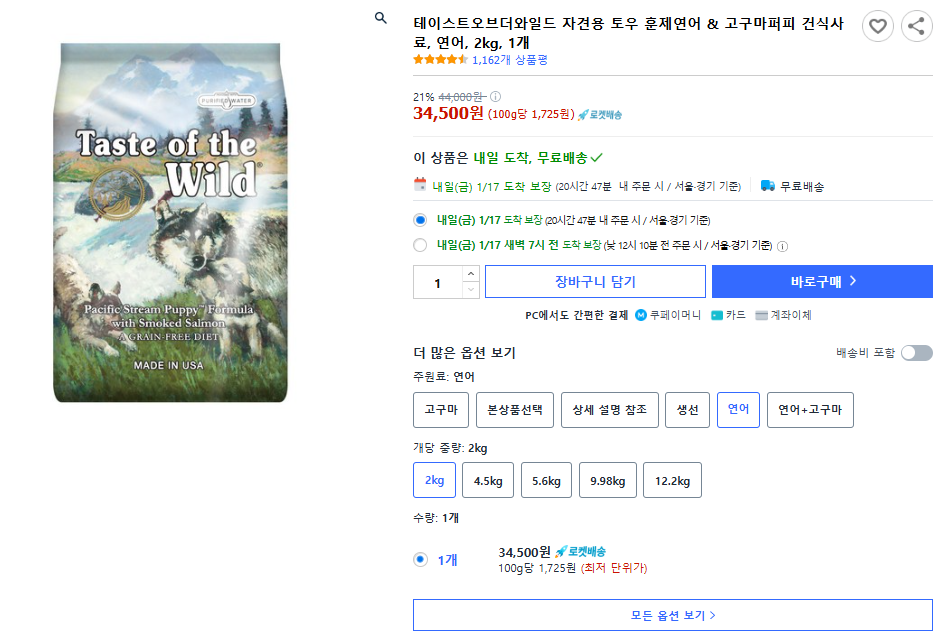Viewport: 942px width, 636px height.
Task: Enable the 배송비 포함 toggle switch
Action: pos(915,352)
